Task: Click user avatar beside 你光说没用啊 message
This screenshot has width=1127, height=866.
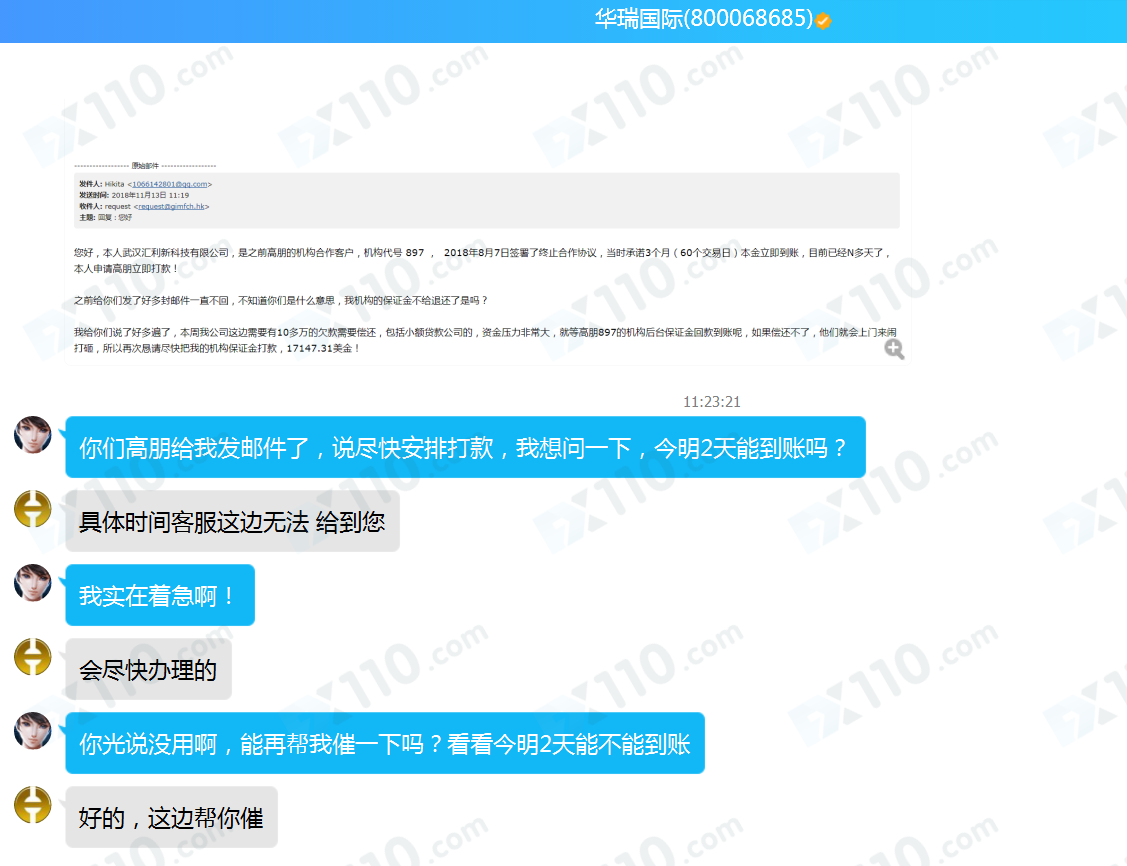Action: coord(33,731)
